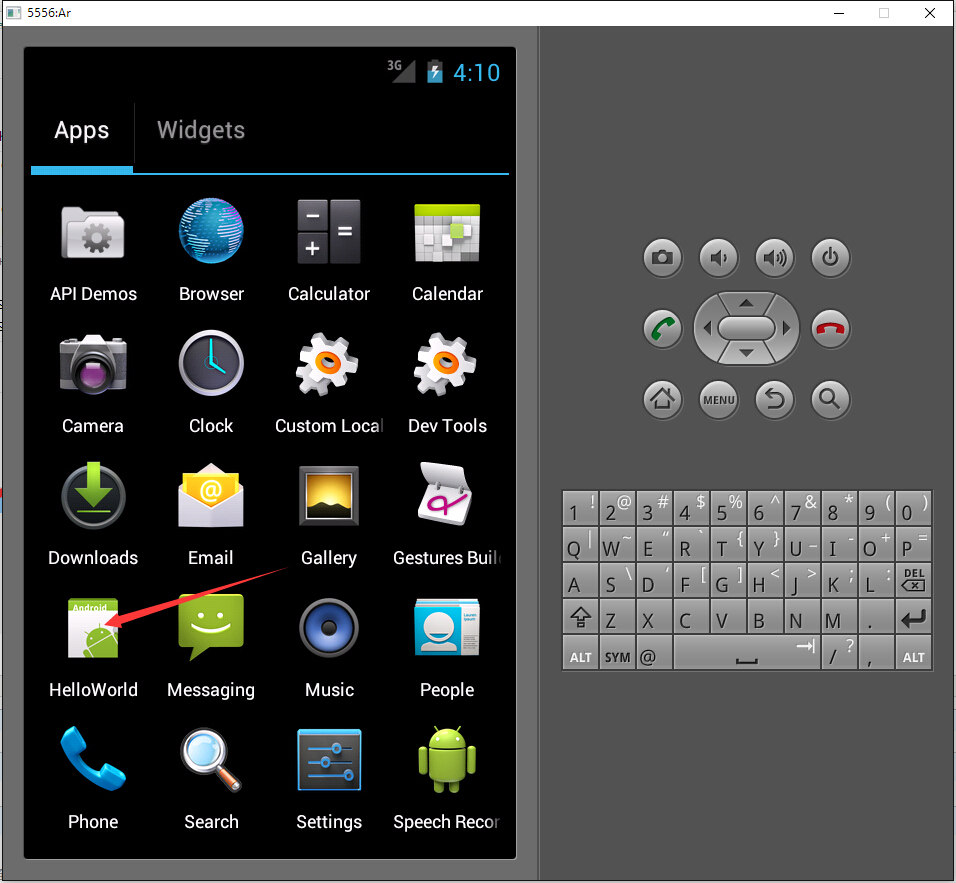Click the 1 key on keyboard
Image resolution: width=956 pixels, height=883 pixels.
pos(580,509)
